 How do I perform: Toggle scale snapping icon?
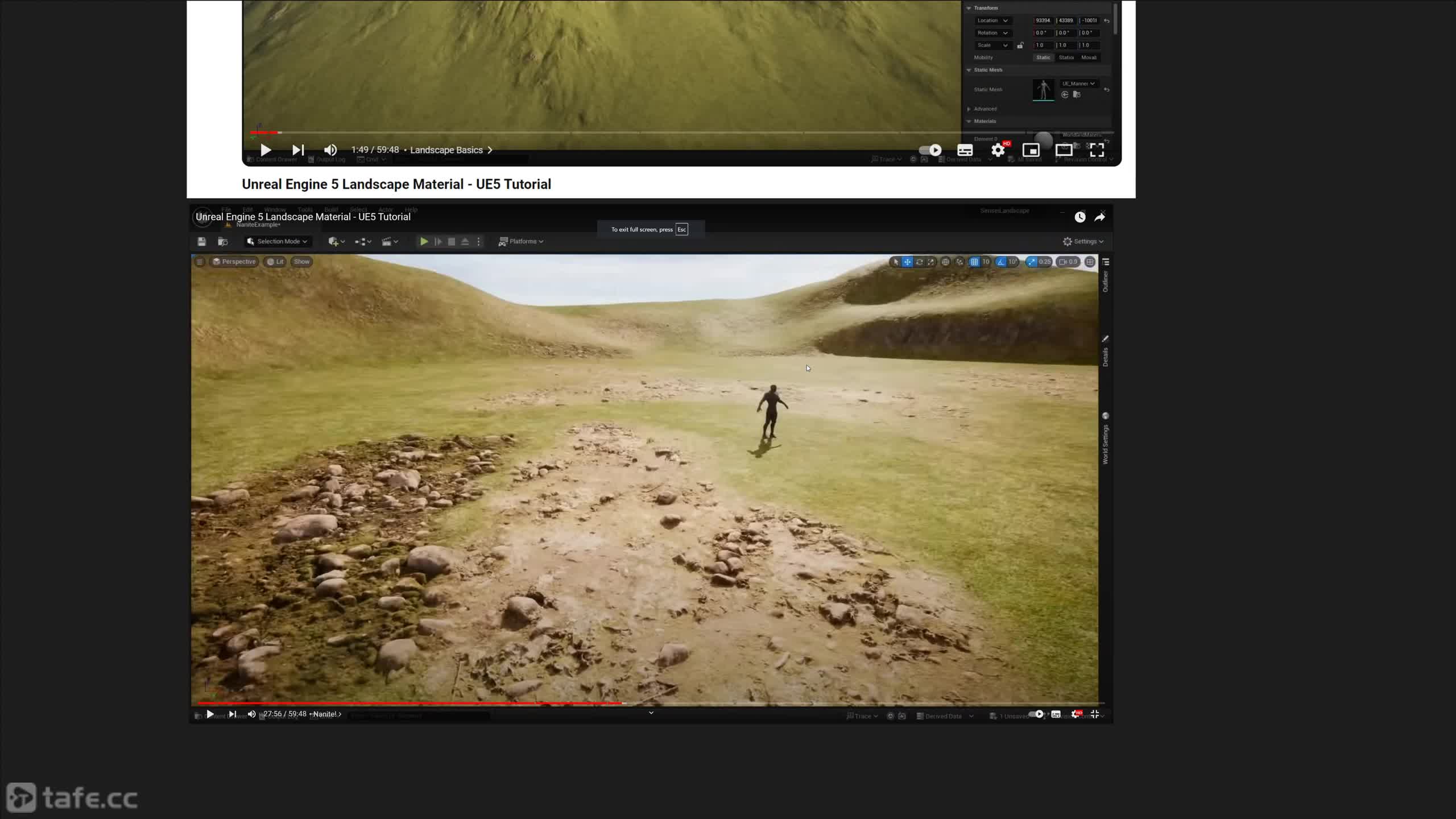(x=1032, y=262)
